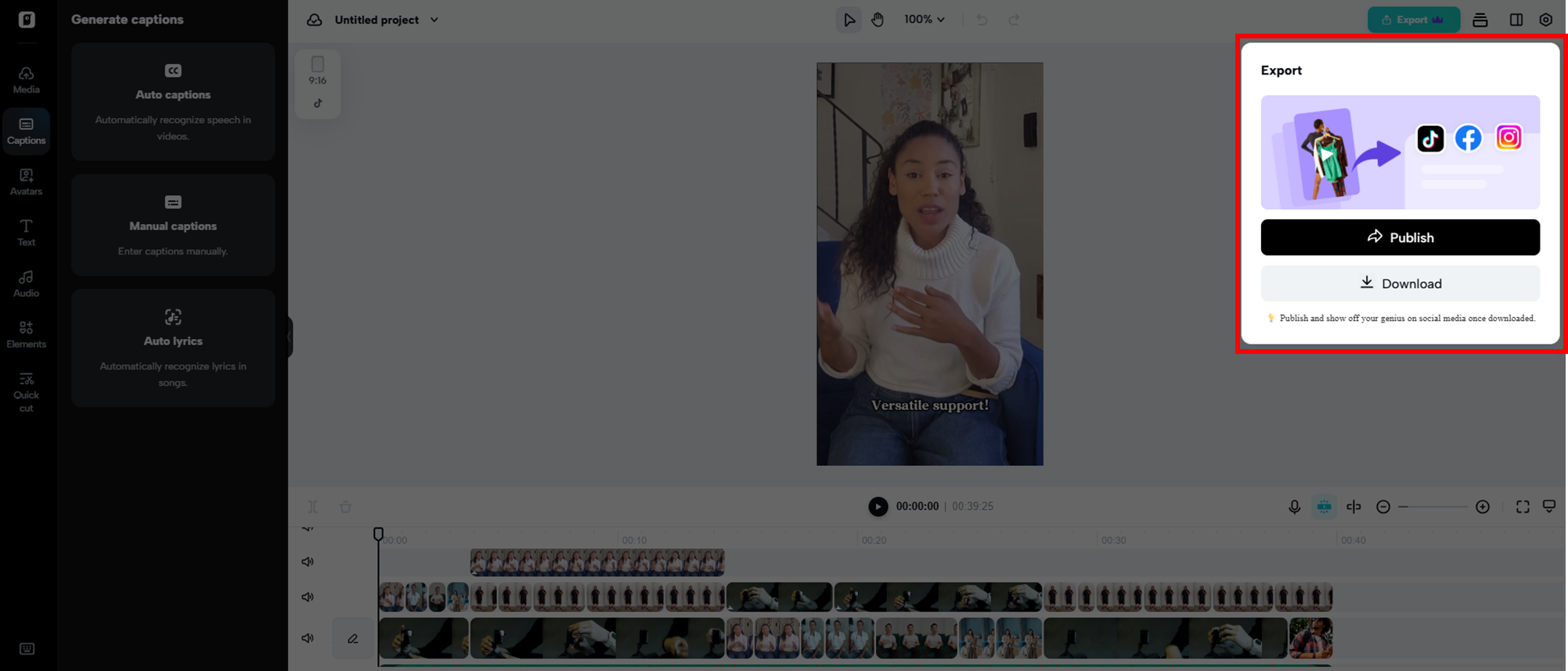Open the Captions panel

[x=26, y=131]
